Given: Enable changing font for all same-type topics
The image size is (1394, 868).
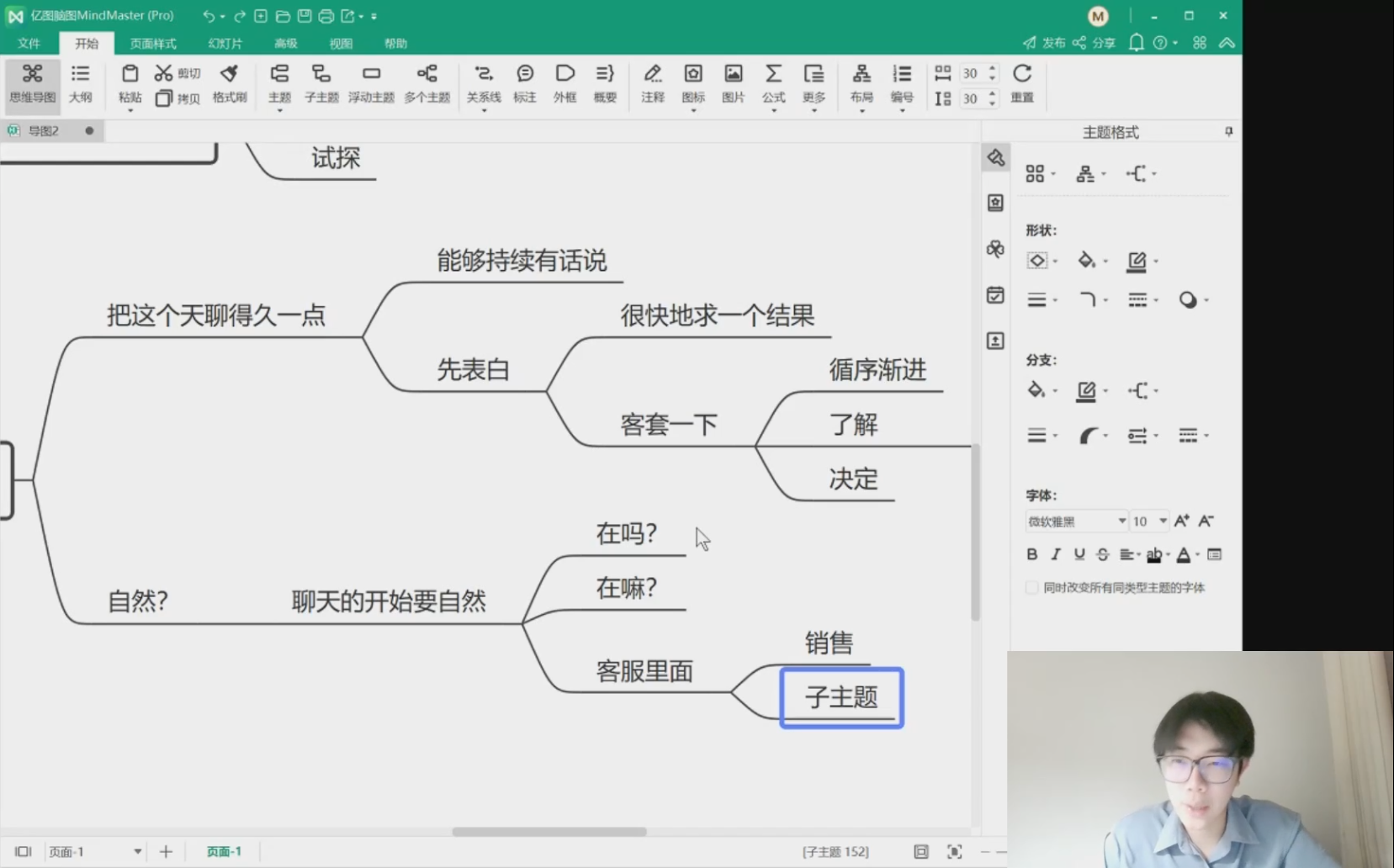Looking at the screenshot, I should (1032, 588).
